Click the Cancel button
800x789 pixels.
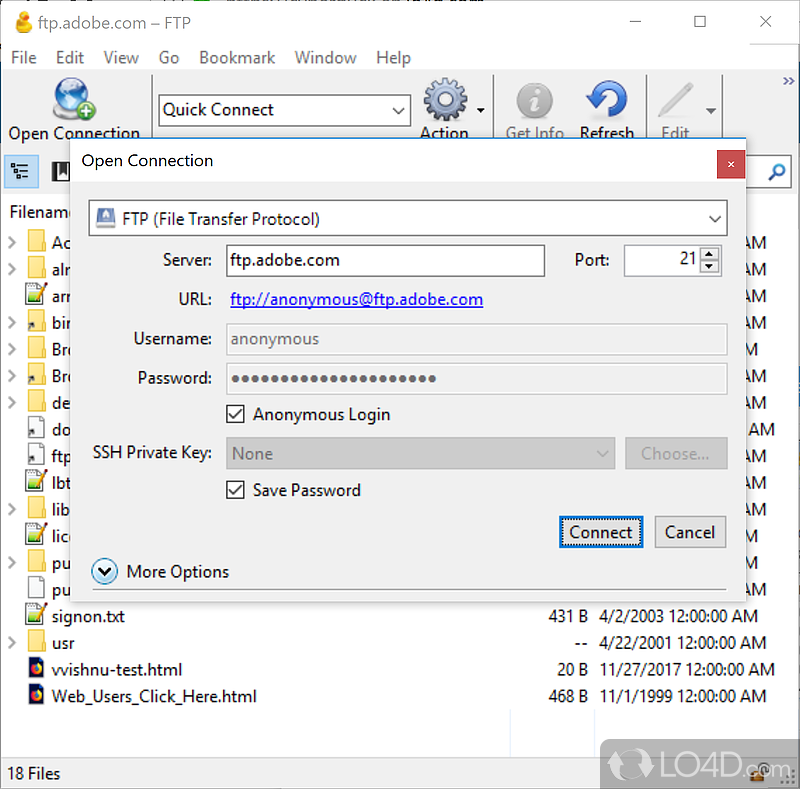click(690, 532)
